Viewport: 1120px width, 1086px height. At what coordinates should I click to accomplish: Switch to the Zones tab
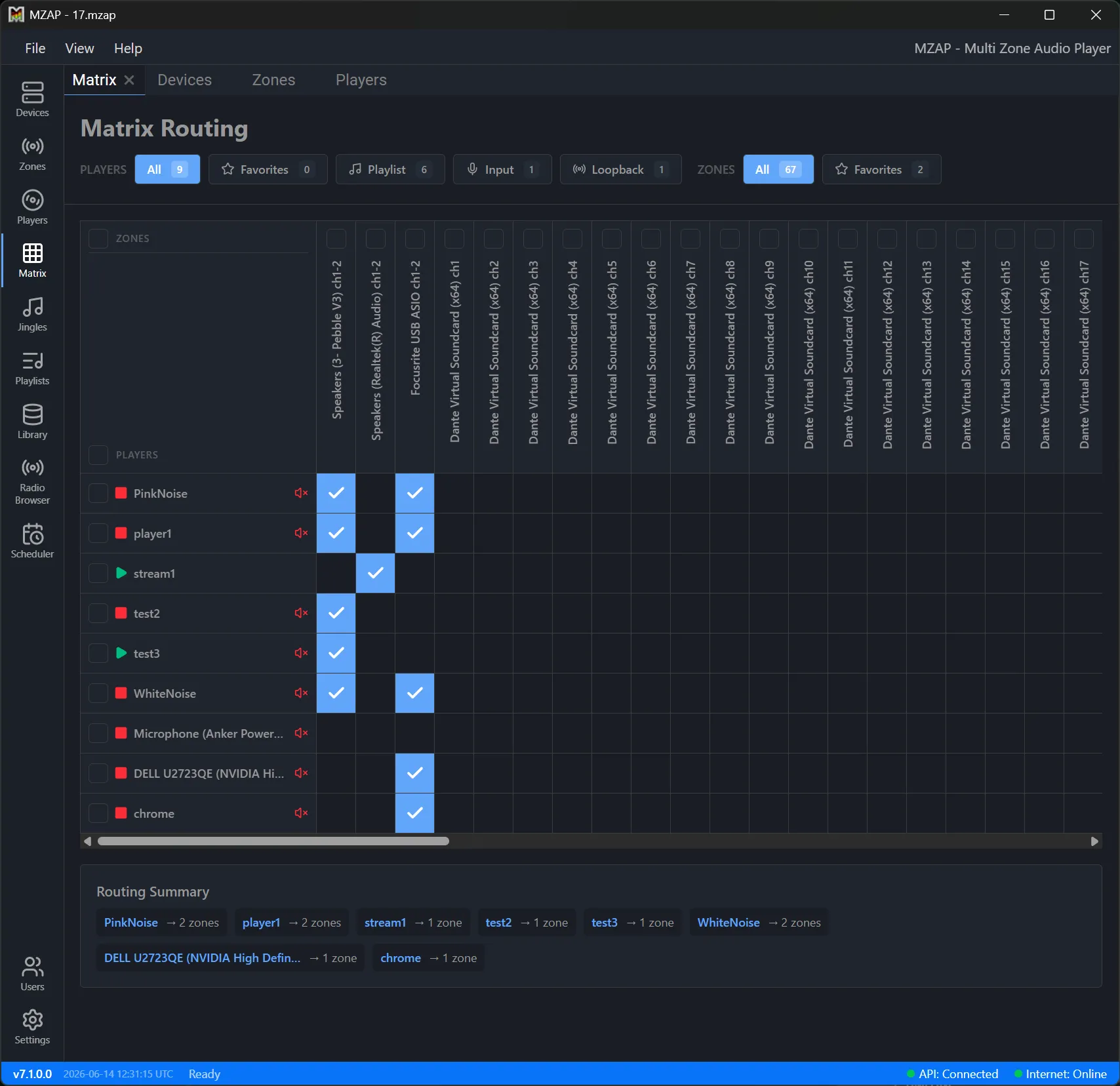click(274, 80)
